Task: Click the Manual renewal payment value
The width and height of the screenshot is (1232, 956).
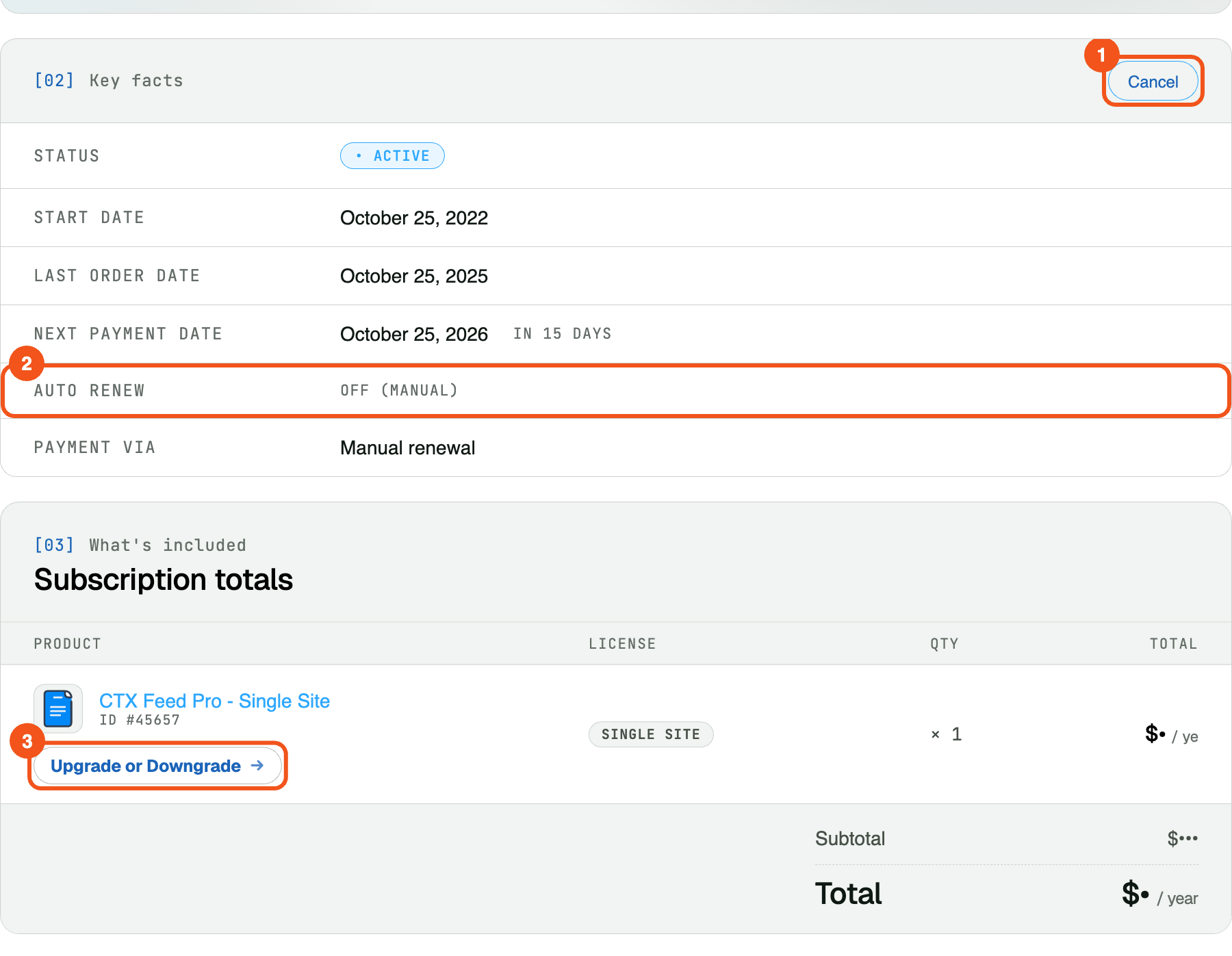Action: pos(407,448)
